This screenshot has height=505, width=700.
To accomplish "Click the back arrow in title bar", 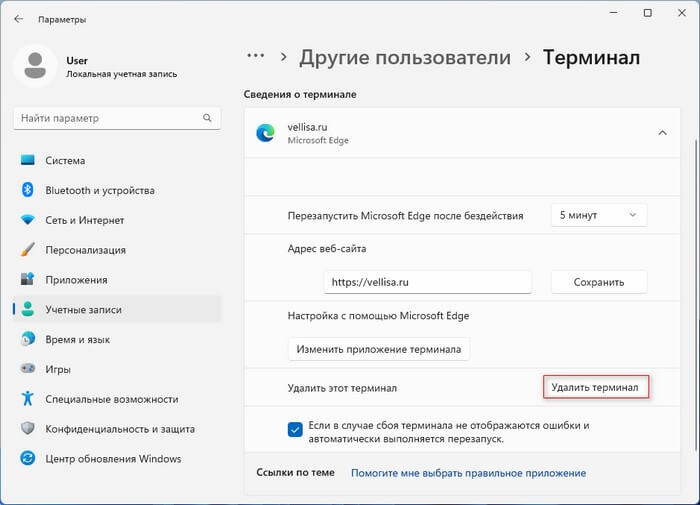I will pyautogui.click(x=18, y=19).
